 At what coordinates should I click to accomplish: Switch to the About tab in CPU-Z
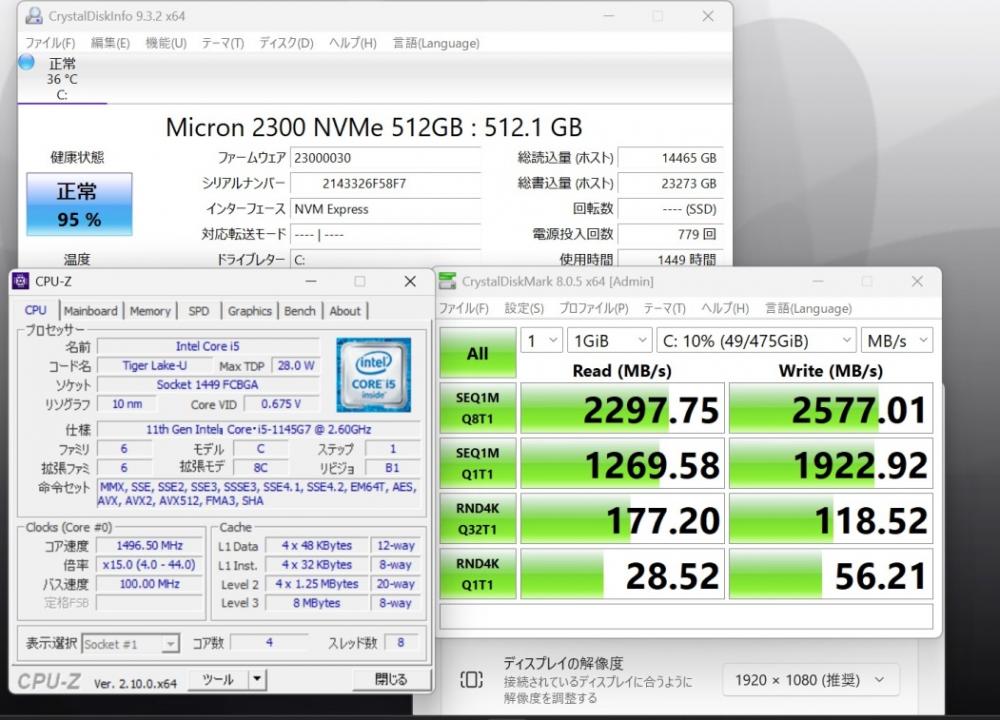click(x=345, y=311)
